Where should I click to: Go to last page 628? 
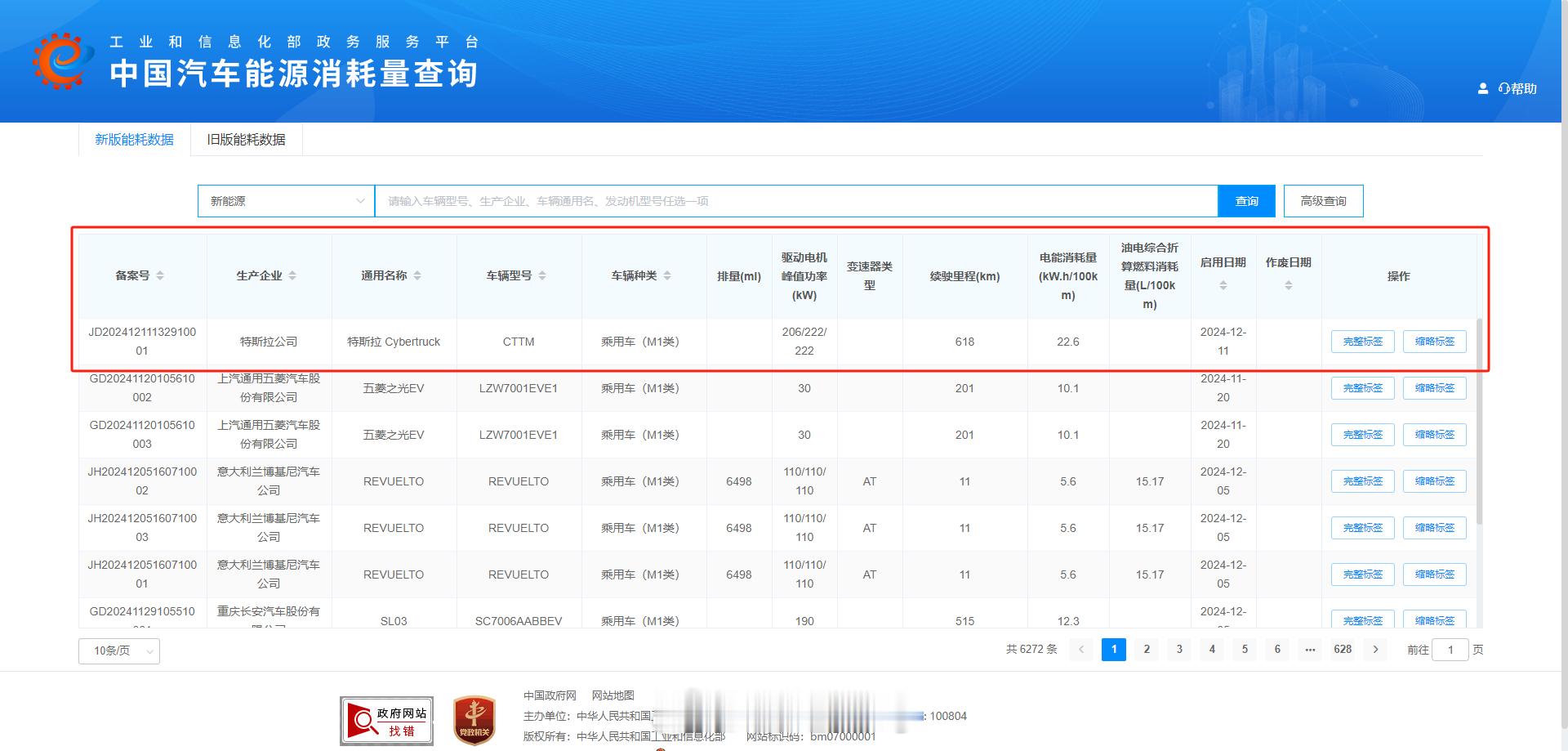click(1343, 650)
